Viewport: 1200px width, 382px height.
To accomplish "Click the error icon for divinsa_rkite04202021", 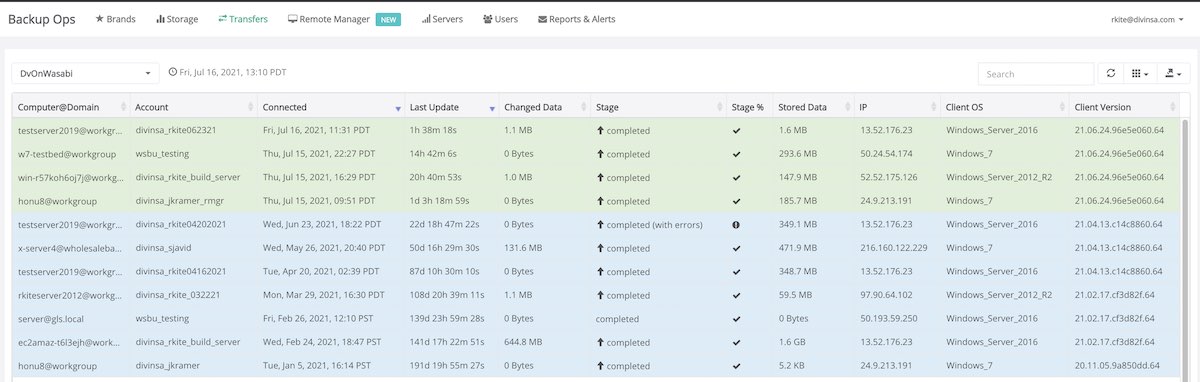I will 737,225.
